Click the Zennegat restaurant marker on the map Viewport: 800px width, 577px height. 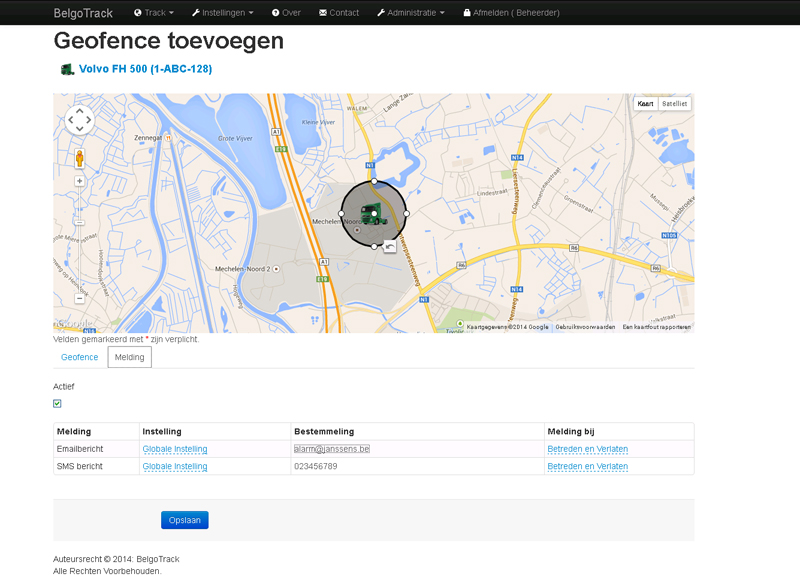pyautogui.click(x=168, y=138)
